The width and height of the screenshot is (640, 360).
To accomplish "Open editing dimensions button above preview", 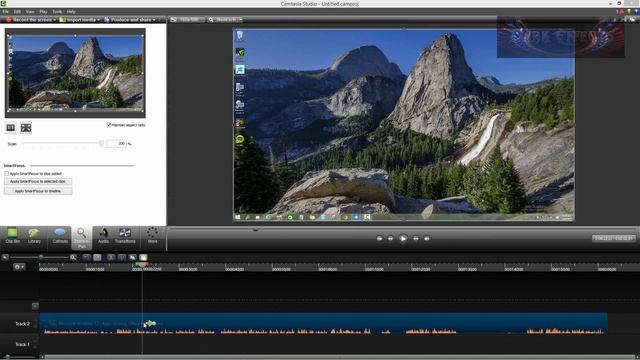I will pyautogui.click(x=187, y=20).
